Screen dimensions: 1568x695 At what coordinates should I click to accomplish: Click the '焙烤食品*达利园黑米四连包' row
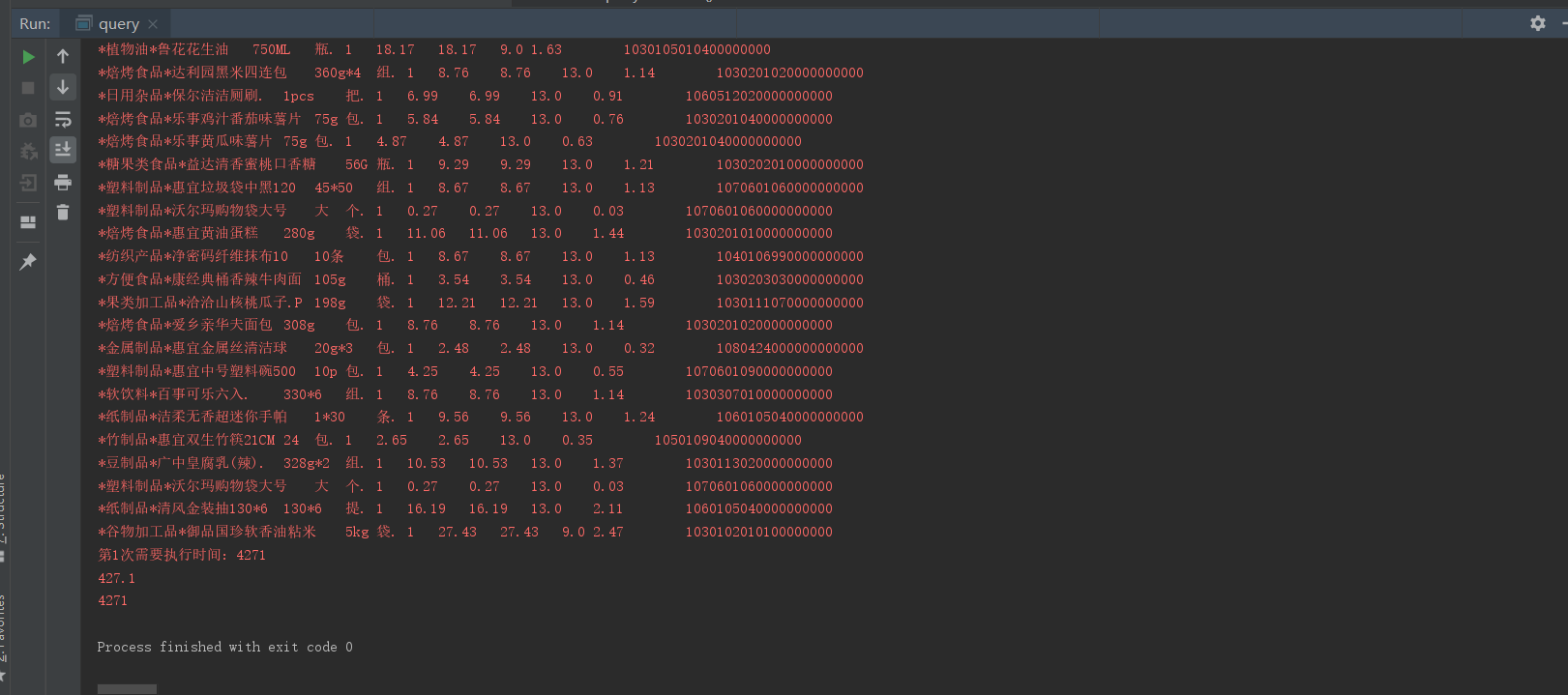tap(481, 72)
